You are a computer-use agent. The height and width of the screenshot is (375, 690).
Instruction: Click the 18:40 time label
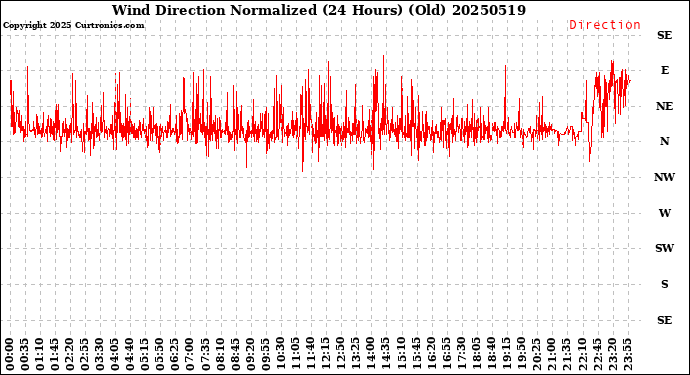491,355
